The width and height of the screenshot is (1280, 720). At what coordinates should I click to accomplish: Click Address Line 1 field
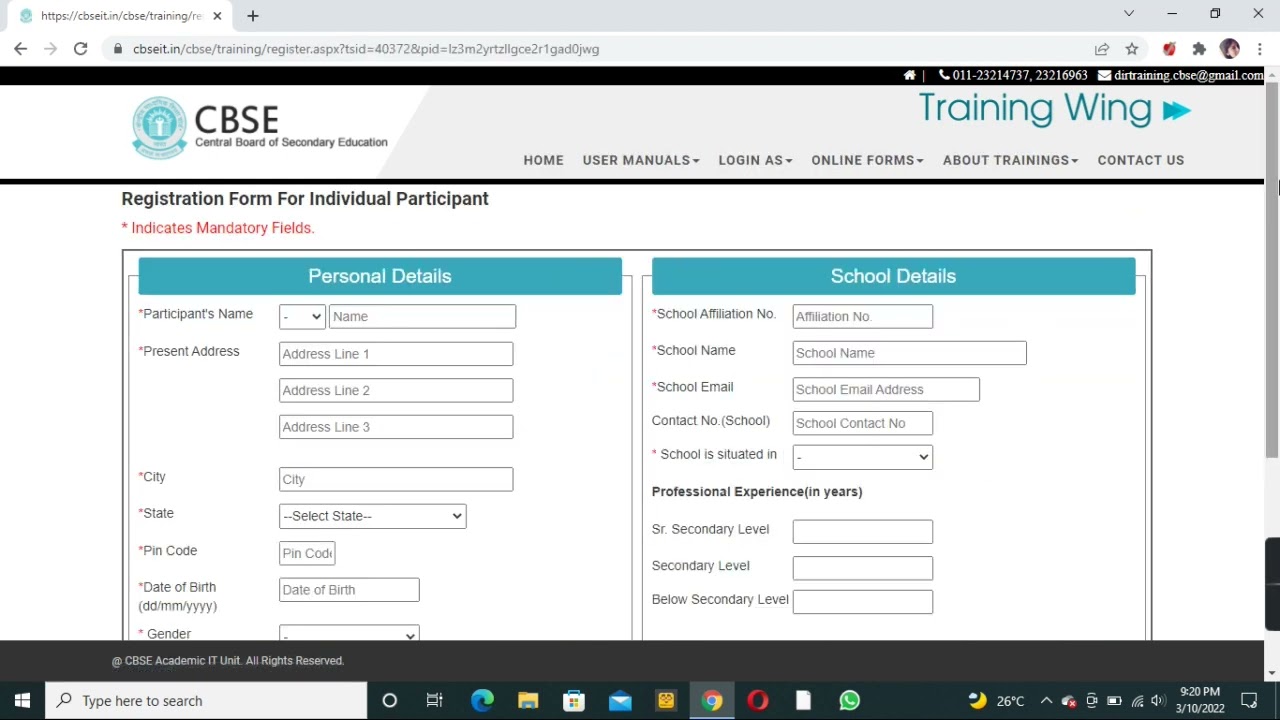[x=396, y=353]
